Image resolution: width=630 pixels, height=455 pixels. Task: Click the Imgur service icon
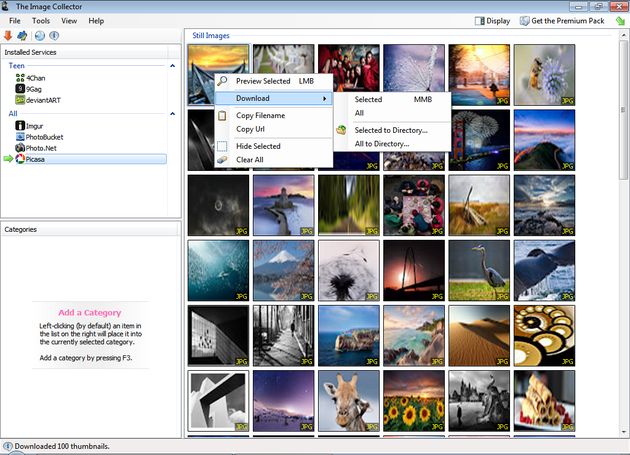[x=20, y=126]
